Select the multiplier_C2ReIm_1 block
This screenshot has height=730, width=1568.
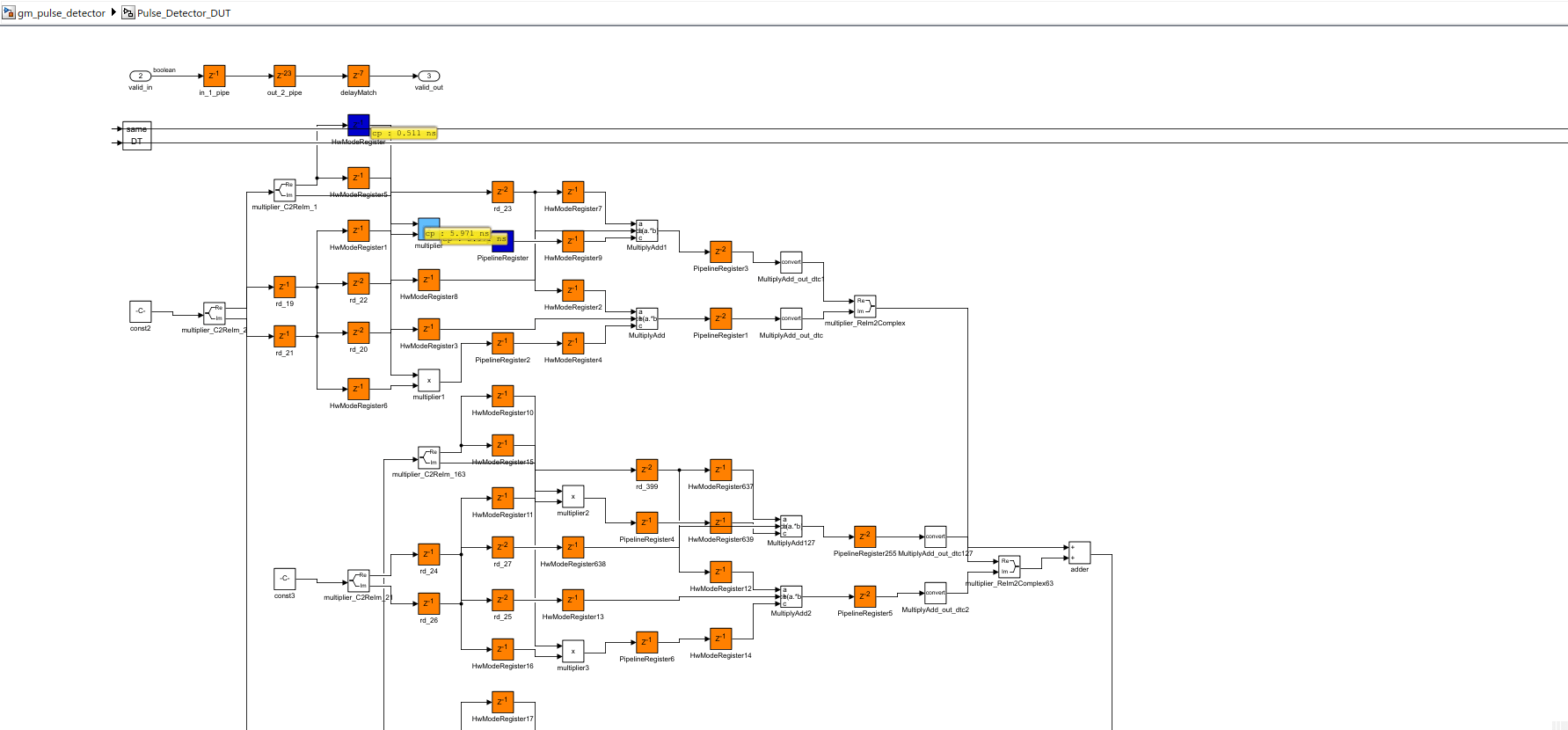pyautogui.click(x=285, y=190)
